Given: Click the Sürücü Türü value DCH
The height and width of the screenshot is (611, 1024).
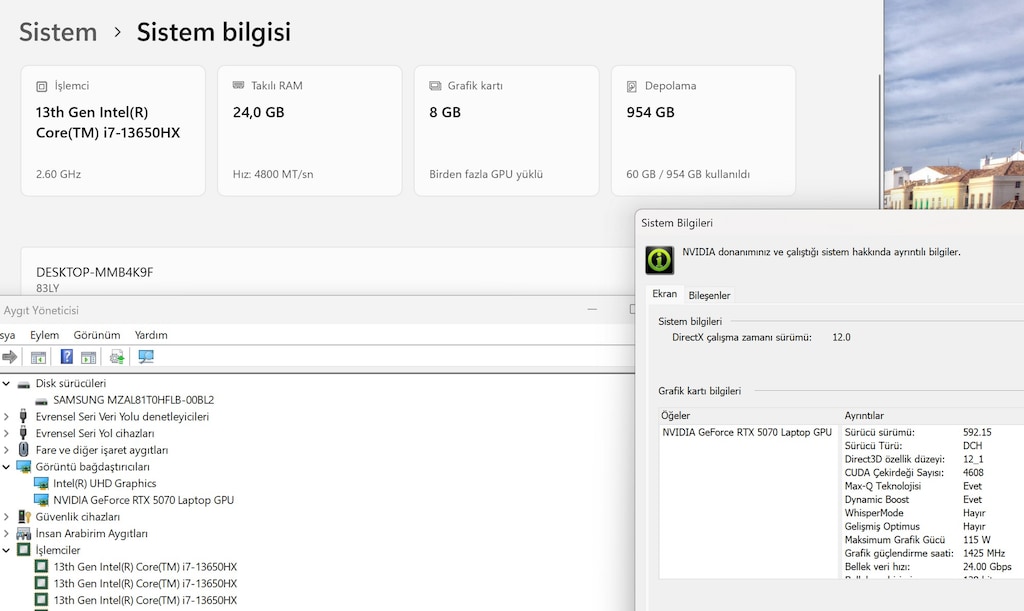Looking at the screenshot, I should point(972,446).
